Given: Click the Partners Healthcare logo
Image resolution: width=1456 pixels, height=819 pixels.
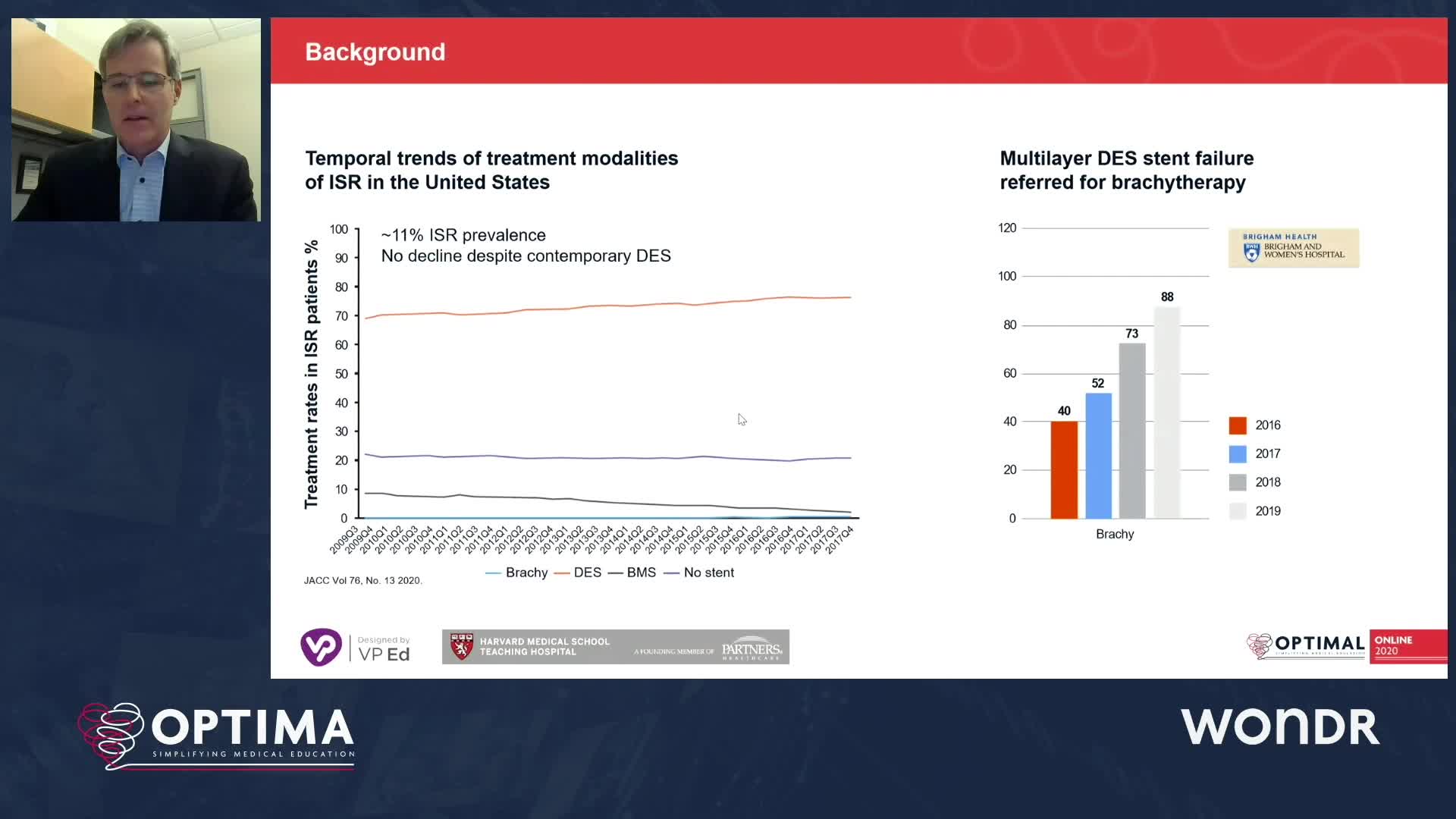Looking at the screenshot, I should (751, 648).
